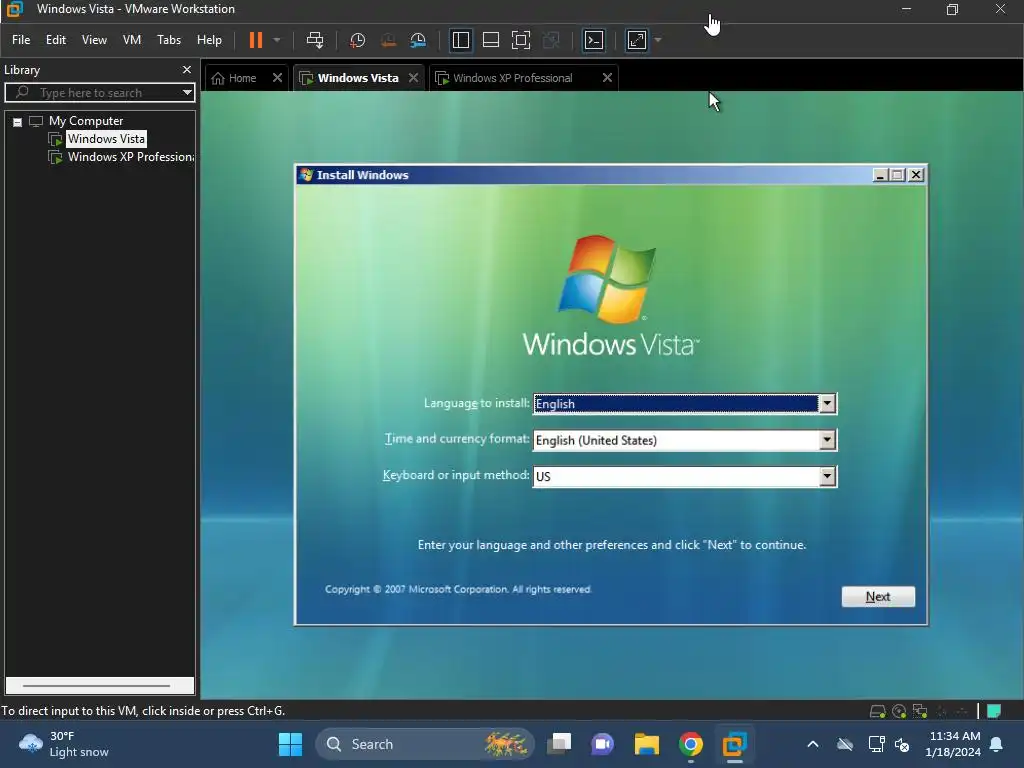This screenshot has height=768, width=1024.
Task: Open the View menu
Action: click(x=94, y=40)
